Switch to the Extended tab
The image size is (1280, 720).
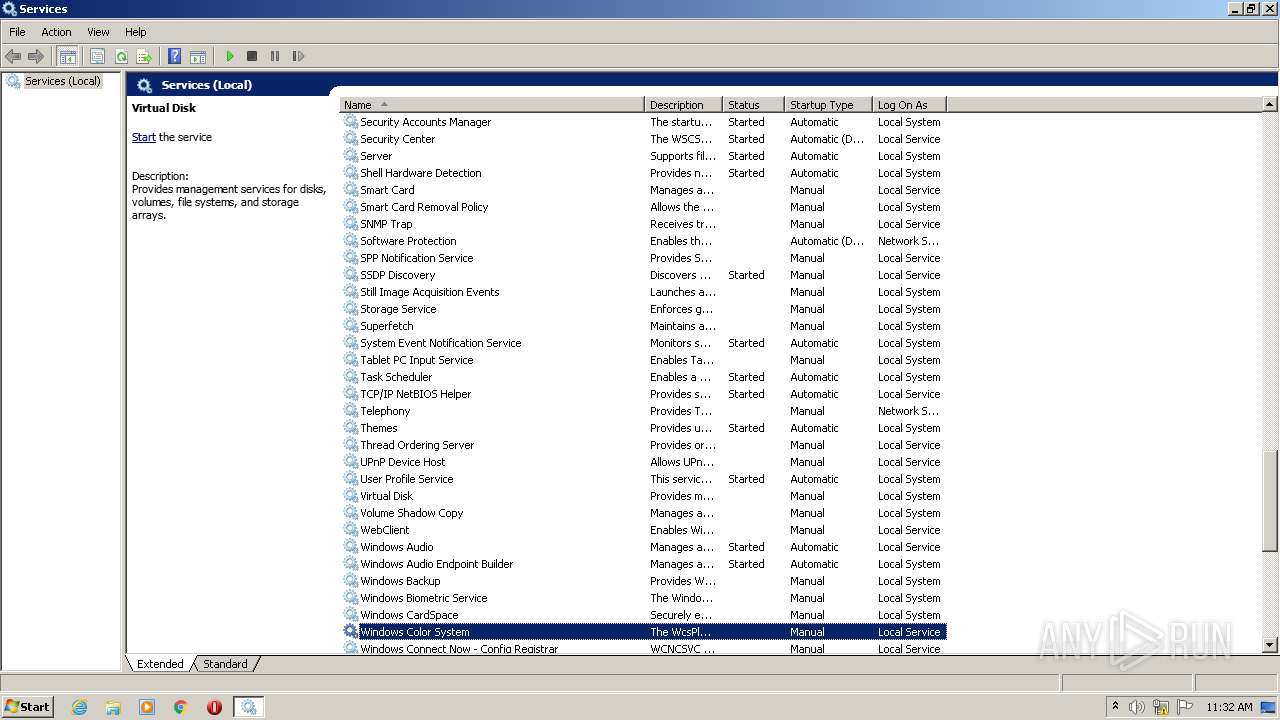point(160,664)
